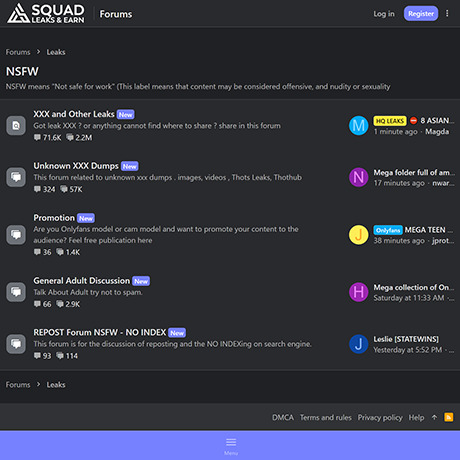Screen dimensions: 460x460
Task: Click the nwar... username link
Action: pos(443,183)
